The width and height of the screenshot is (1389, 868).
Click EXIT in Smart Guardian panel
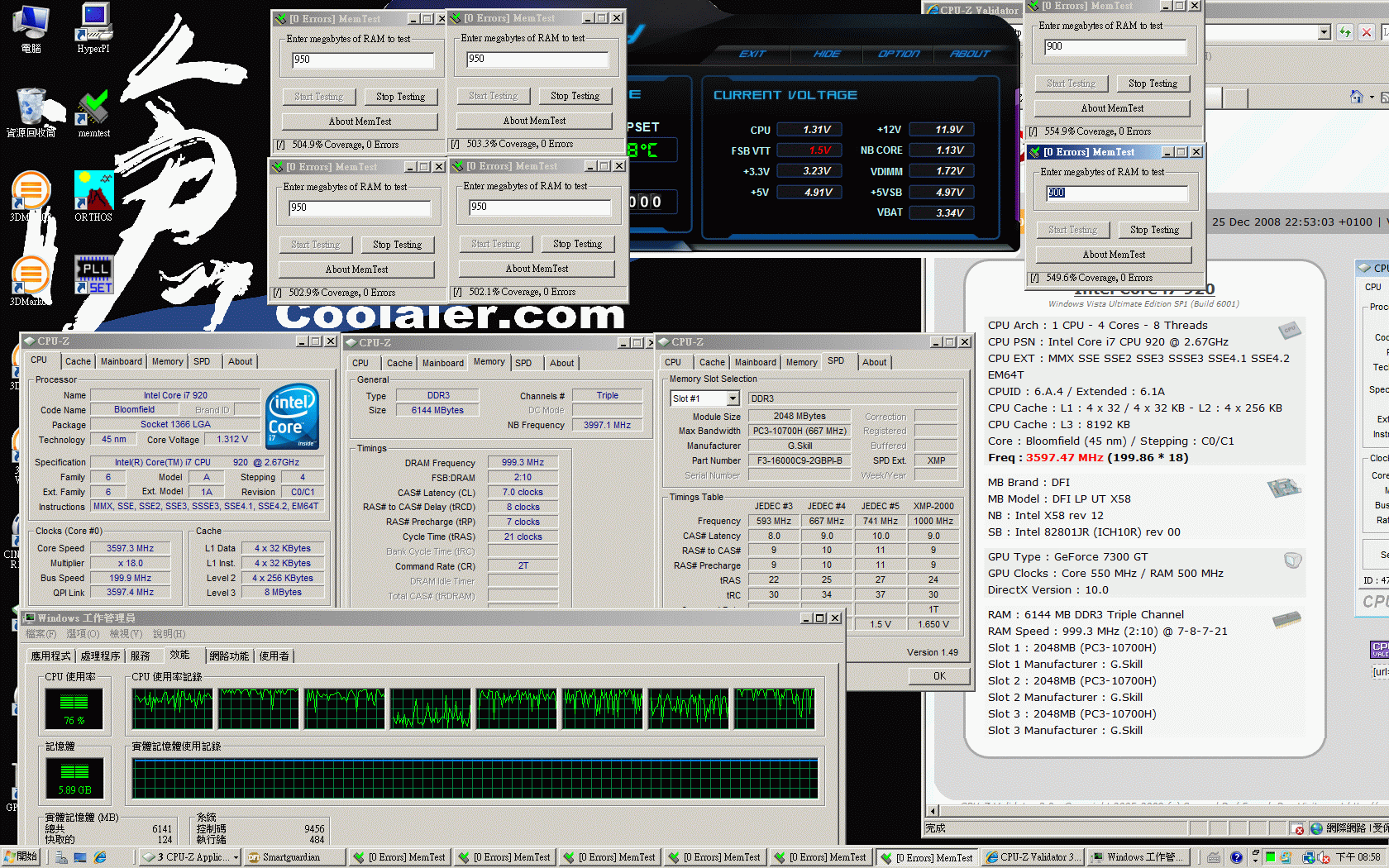click(752, 54)
